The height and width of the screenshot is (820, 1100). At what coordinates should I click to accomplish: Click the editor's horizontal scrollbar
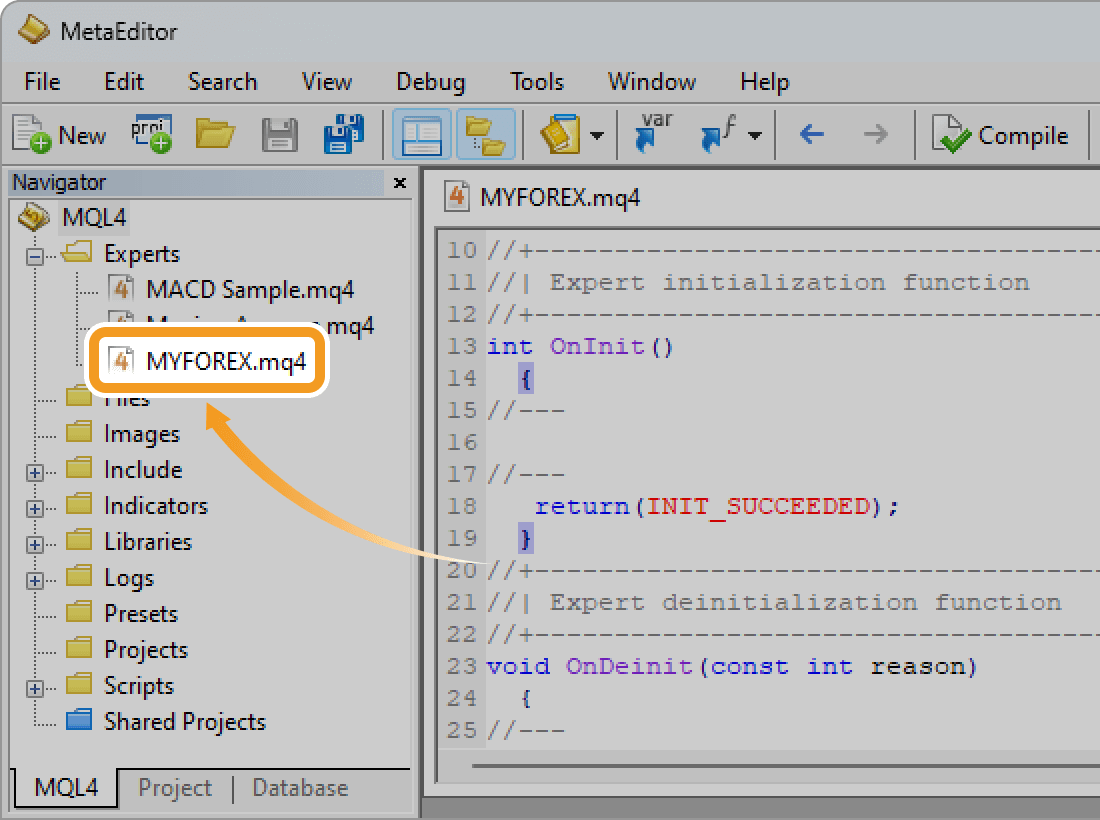click(x=780, y=767)
